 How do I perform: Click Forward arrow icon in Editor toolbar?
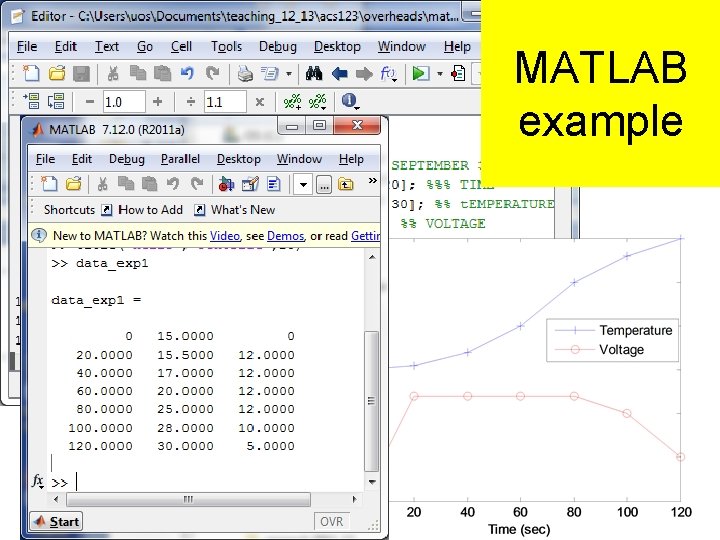pyautogui.click(x=364, y=73)
